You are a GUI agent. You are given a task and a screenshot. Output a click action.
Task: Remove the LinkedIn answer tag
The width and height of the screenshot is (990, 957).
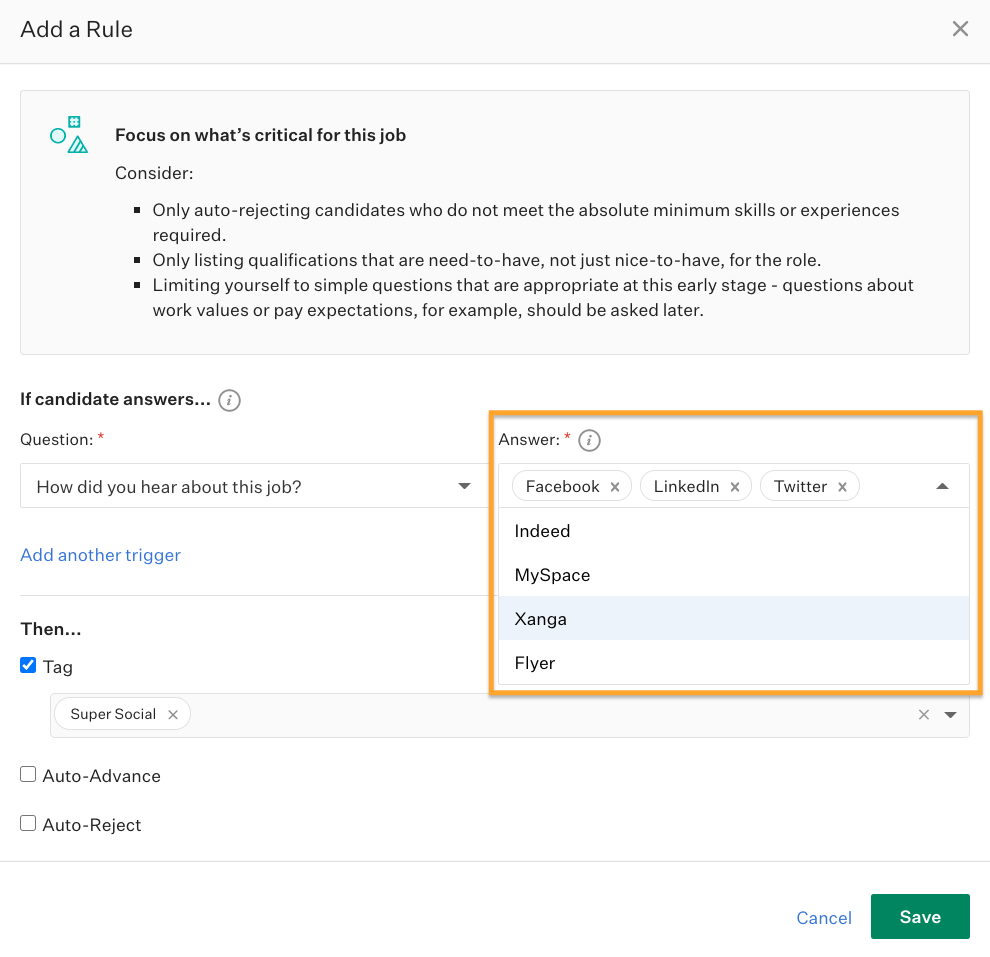736,486
